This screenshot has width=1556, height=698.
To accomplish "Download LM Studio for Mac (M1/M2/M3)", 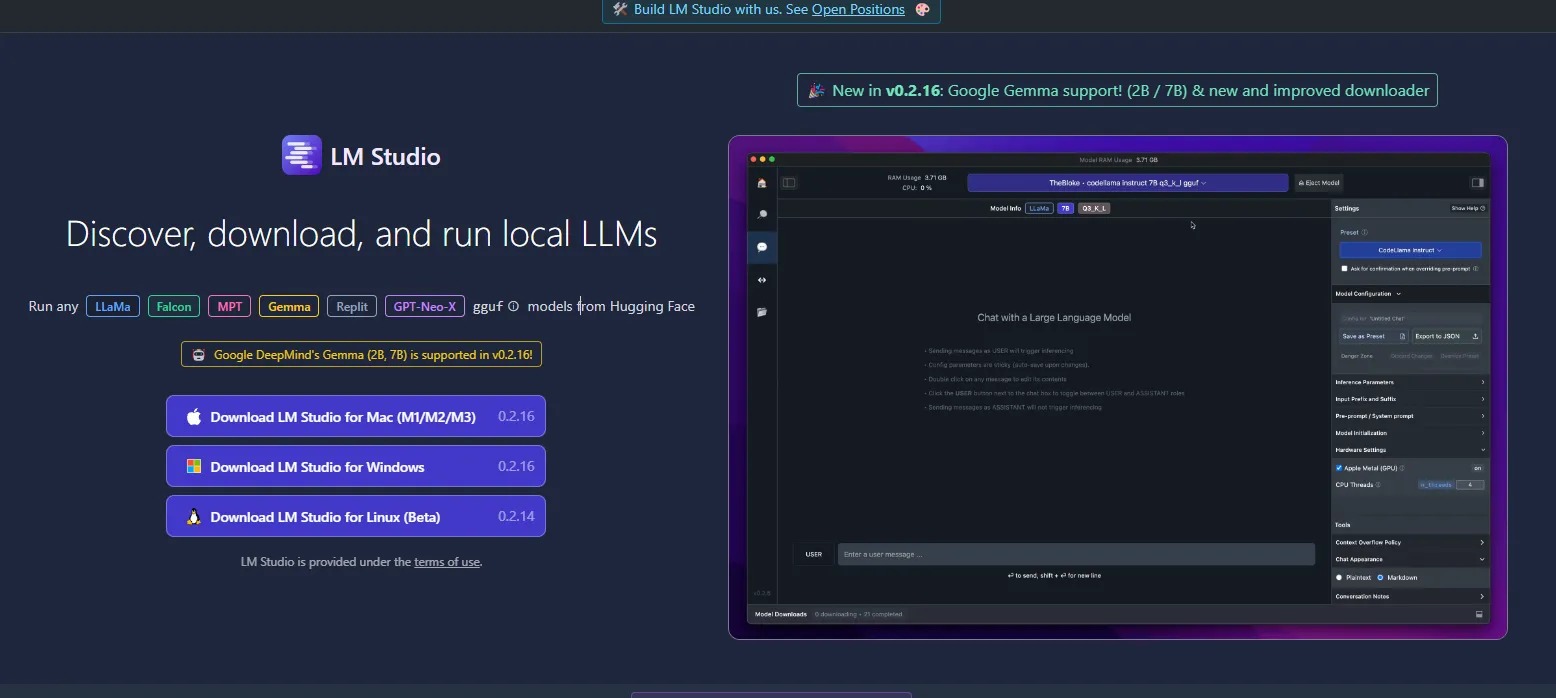I will [356, 416].
